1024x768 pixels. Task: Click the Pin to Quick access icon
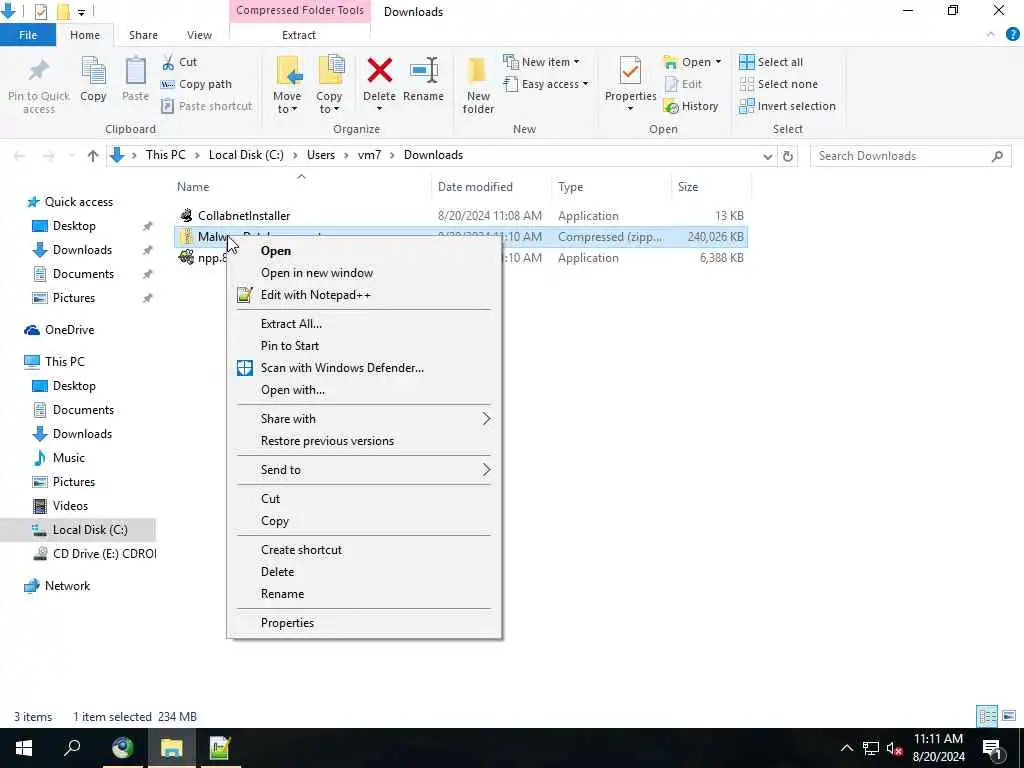(39, 71)
